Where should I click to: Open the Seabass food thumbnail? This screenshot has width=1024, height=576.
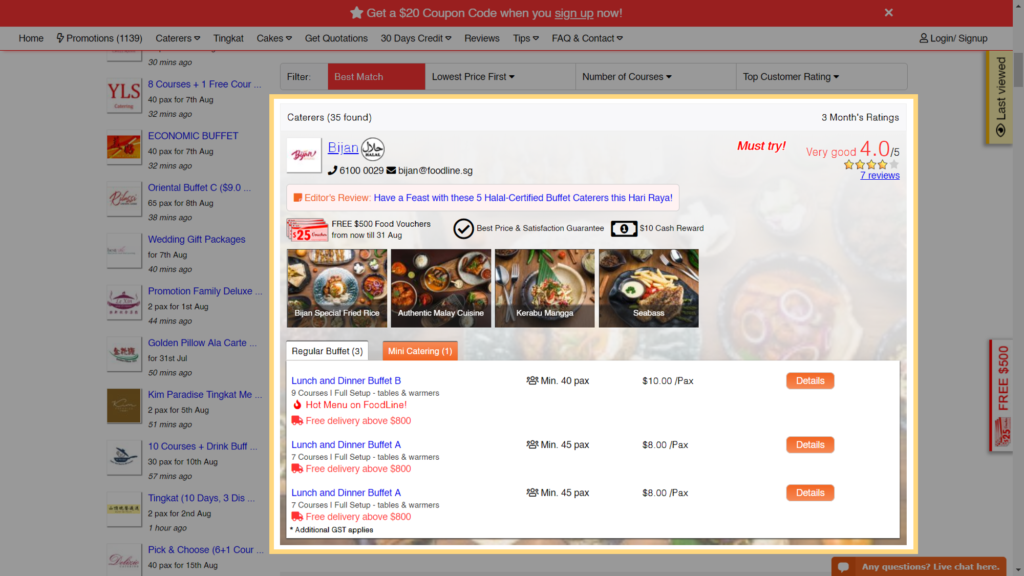click(648, 288)
